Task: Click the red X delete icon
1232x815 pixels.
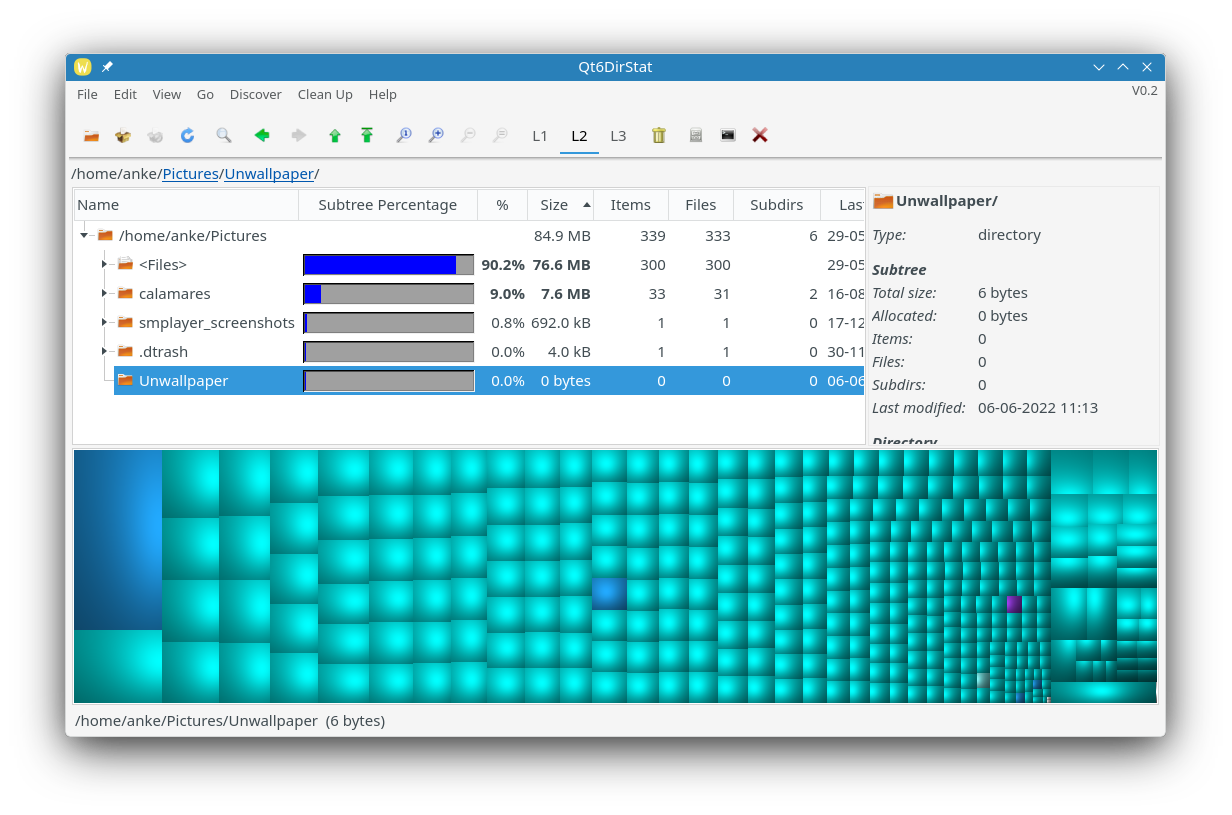Action: click(x=760, y=136)
